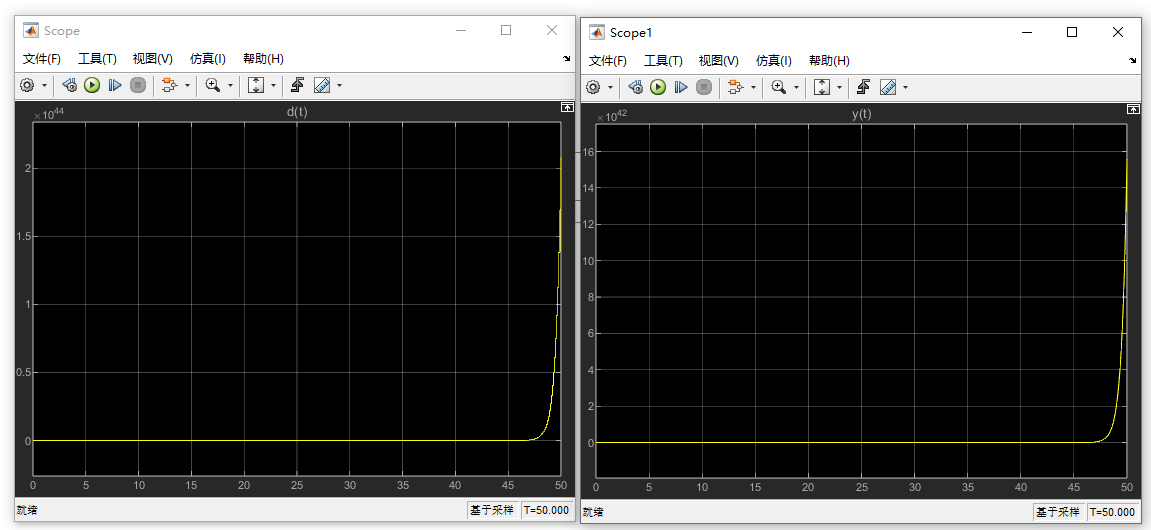Click Scale Y-axis limits icon in Scope1
1151x530 pixels.
pos(822,87)
